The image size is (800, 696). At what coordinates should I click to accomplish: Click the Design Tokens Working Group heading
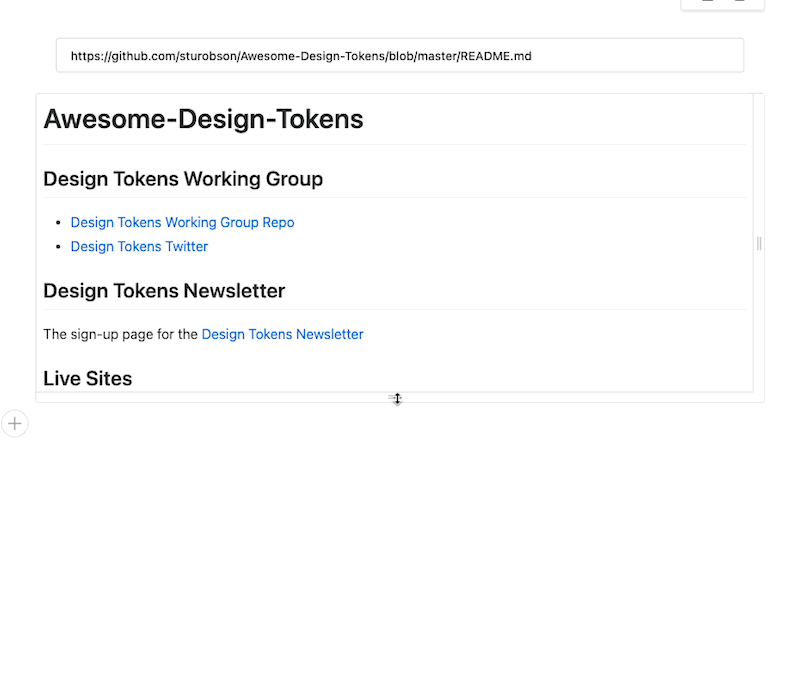pyautogui.click(x=183, y=179)
